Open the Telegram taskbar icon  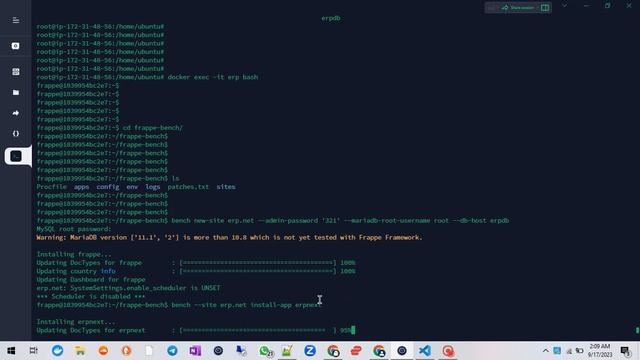click(172, 351)
